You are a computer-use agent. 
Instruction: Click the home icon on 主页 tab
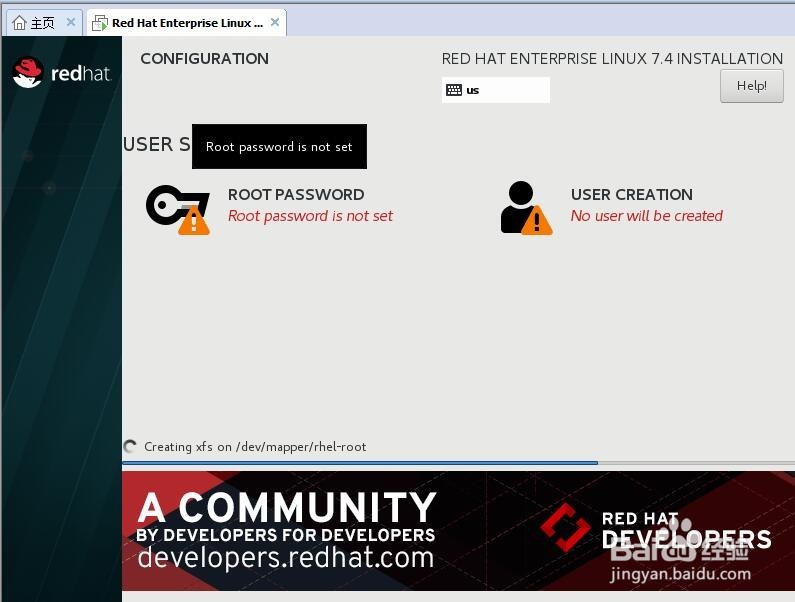pyautogui.click(x=19, y=23)
